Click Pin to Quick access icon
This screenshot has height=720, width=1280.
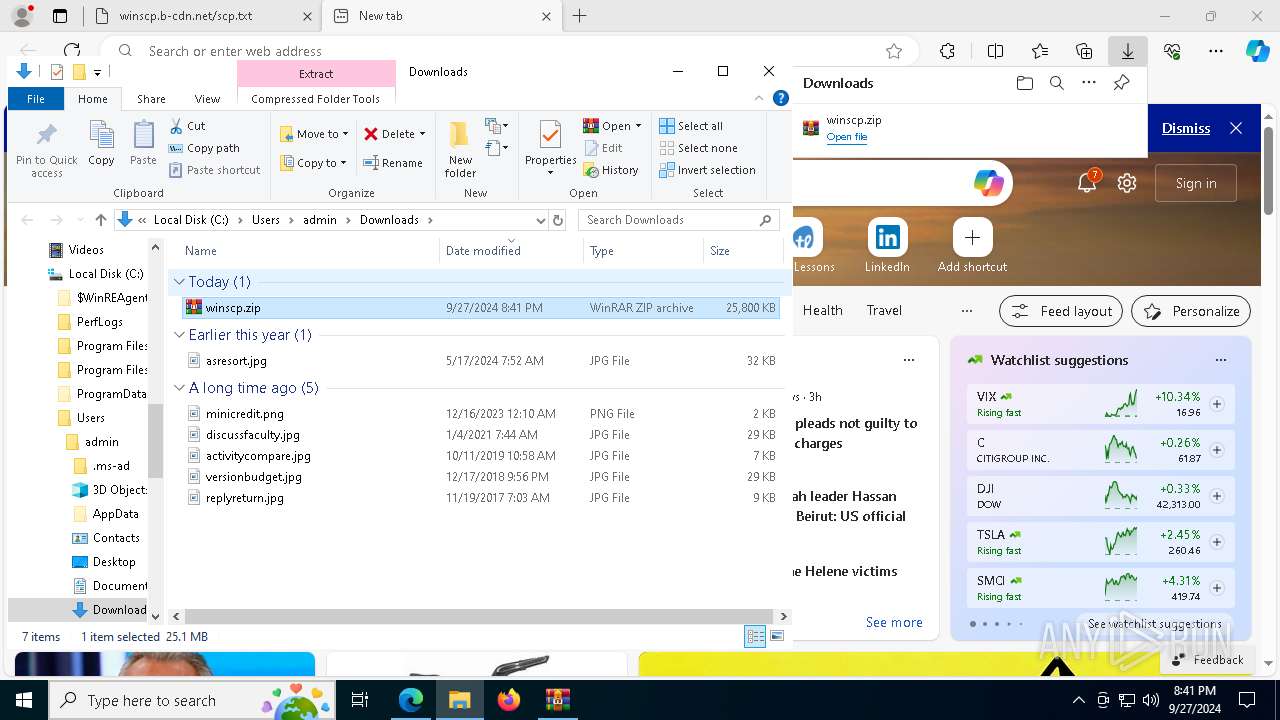point(46,150)
